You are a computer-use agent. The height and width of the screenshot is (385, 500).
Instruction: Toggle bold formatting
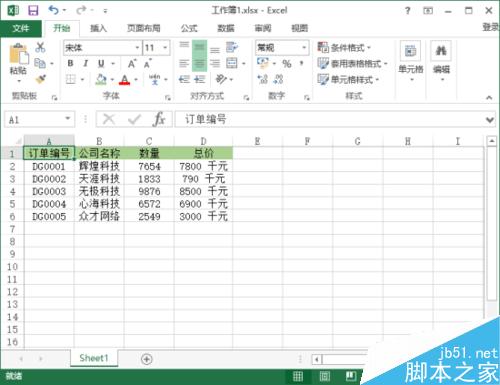(x=70, y=63)
